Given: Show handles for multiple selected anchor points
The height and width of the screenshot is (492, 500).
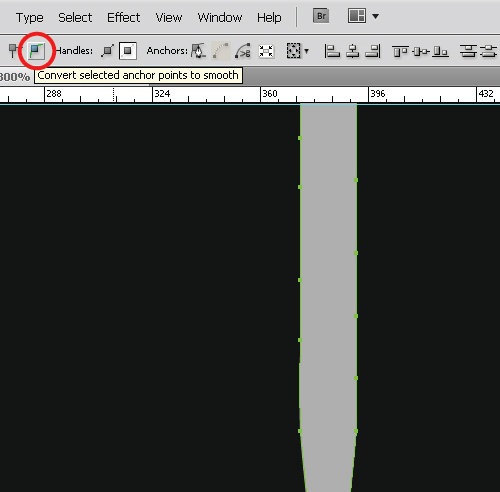Looking at the screenshot, I should pyautogui.click(x=108, y=51).
